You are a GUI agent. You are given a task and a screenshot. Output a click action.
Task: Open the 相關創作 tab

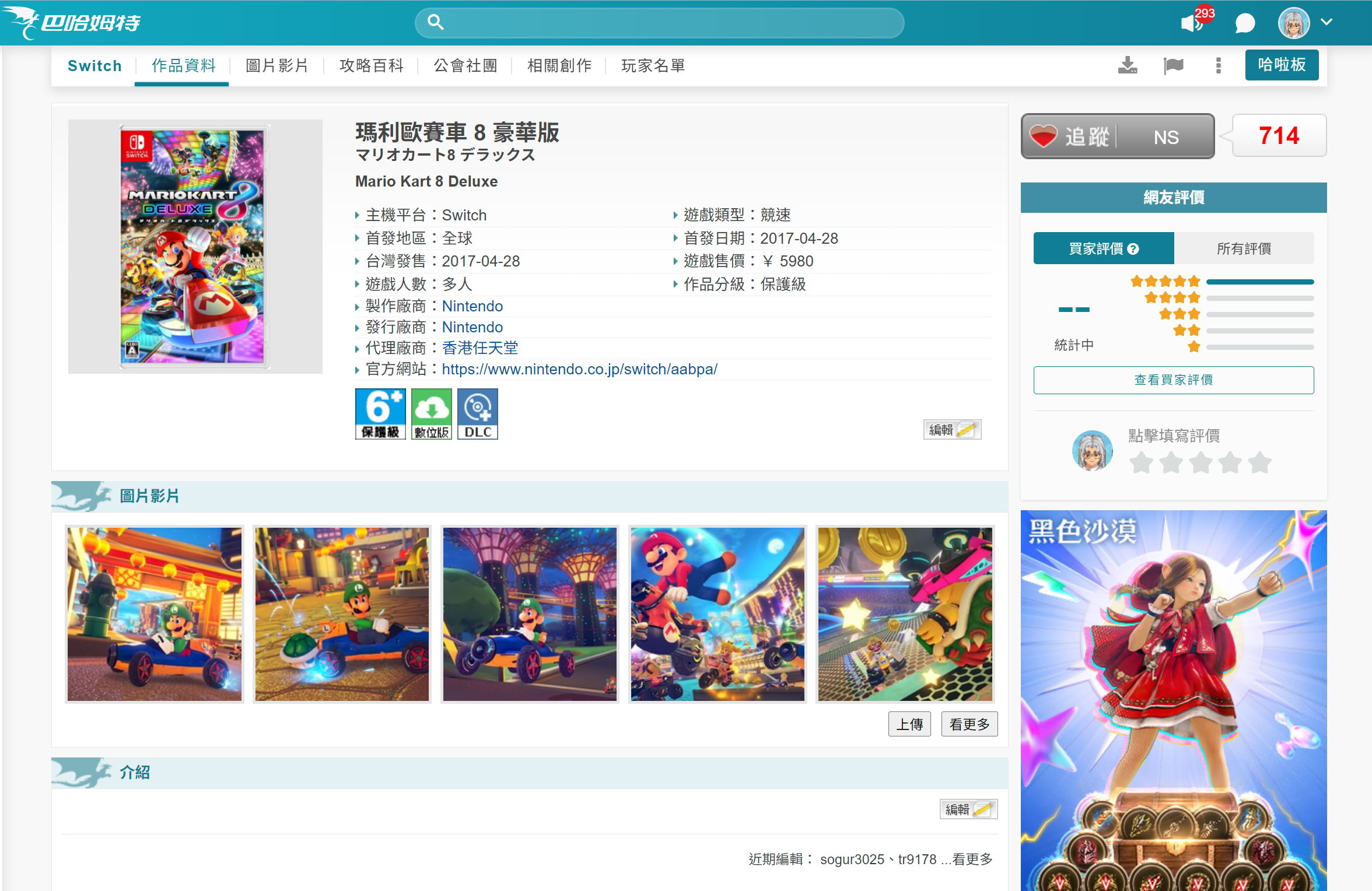[x=559, y=66]
